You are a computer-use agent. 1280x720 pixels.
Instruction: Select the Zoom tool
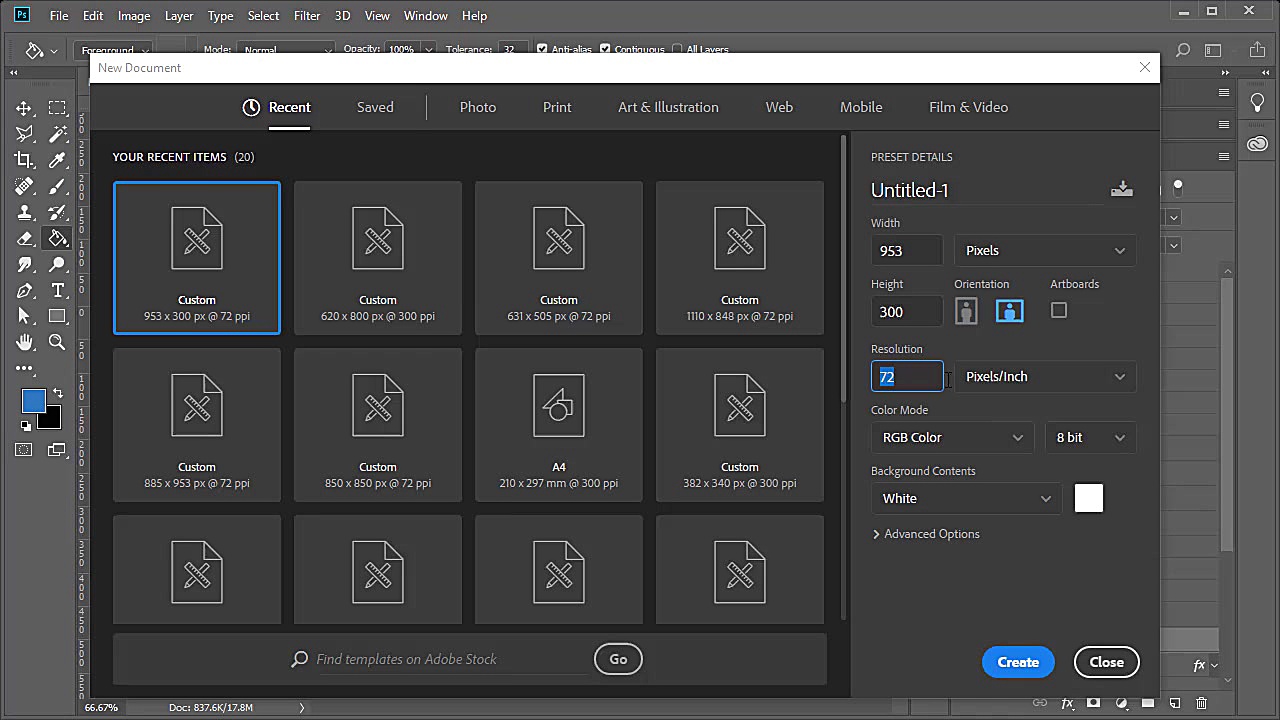(x=58, y=342)
